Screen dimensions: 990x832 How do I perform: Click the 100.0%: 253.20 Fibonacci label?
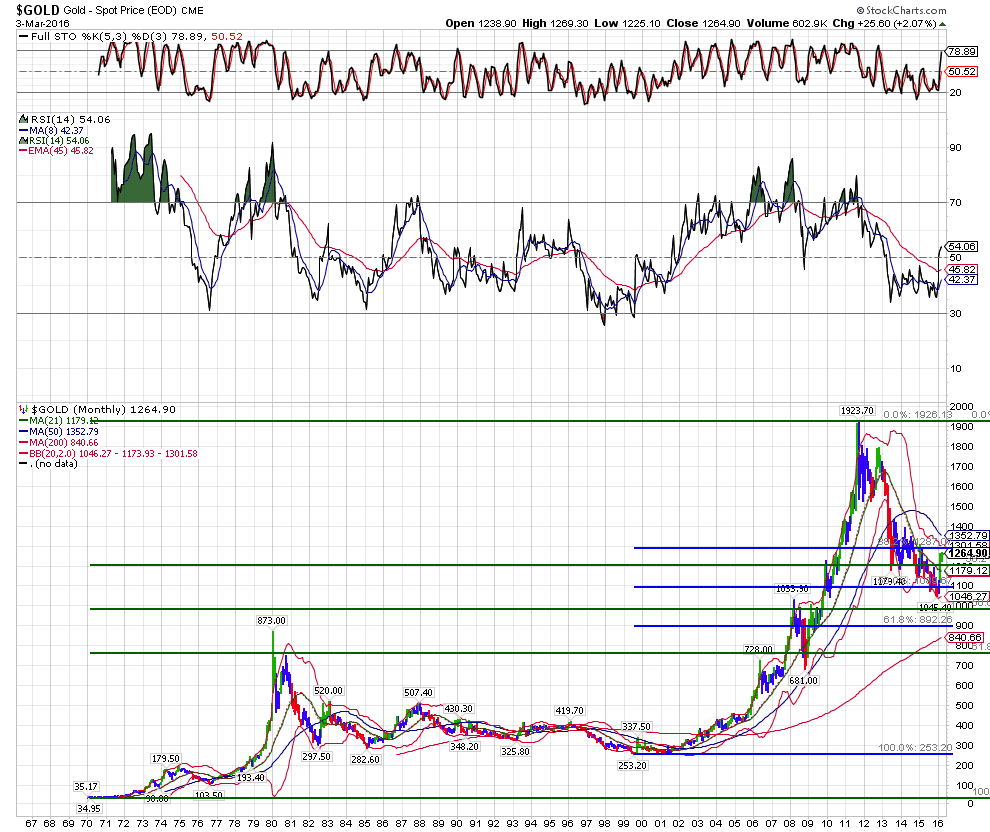coord(911,747)
